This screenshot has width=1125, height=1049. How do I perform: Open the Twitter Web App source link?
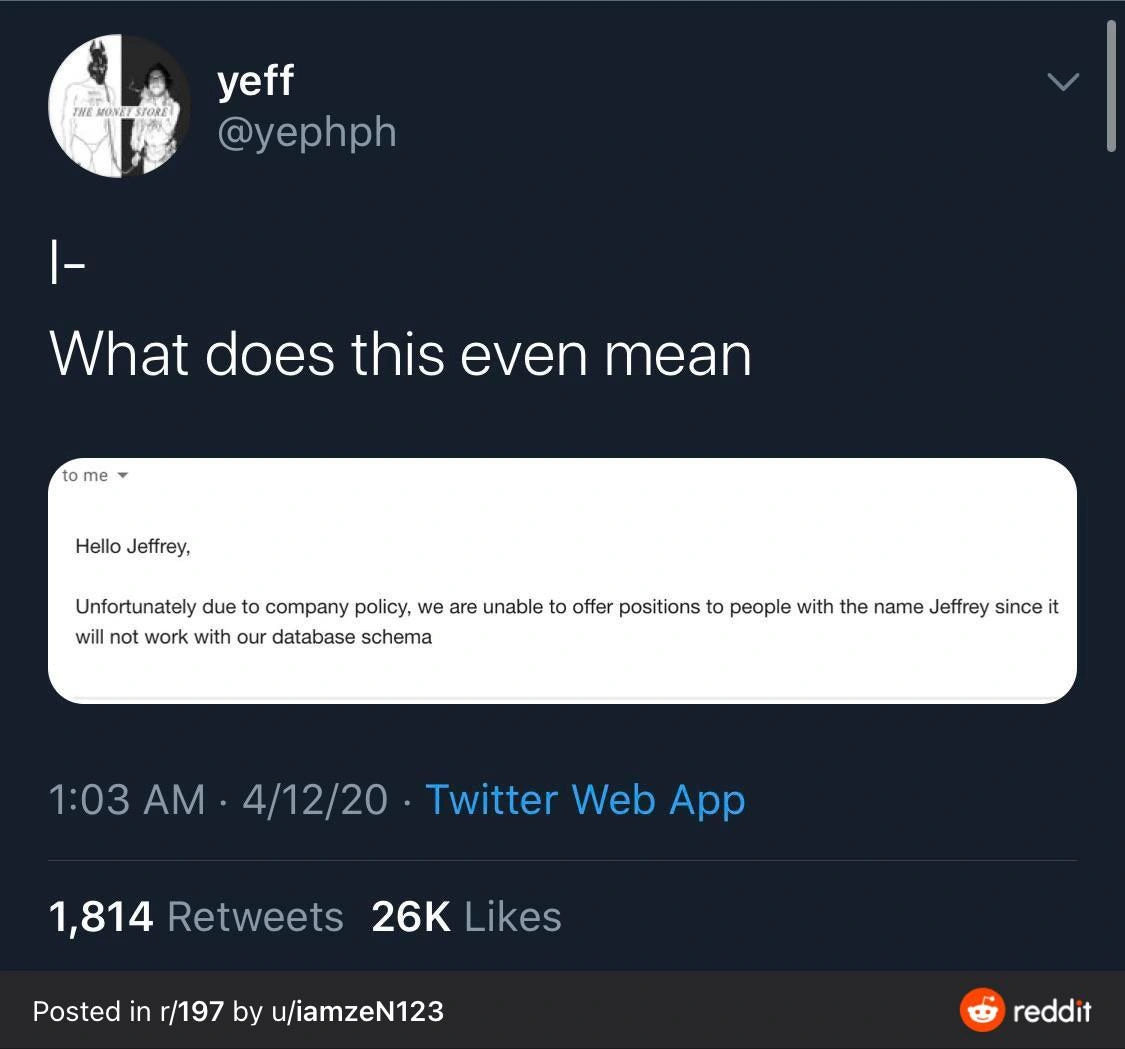(x=585, y=800)
